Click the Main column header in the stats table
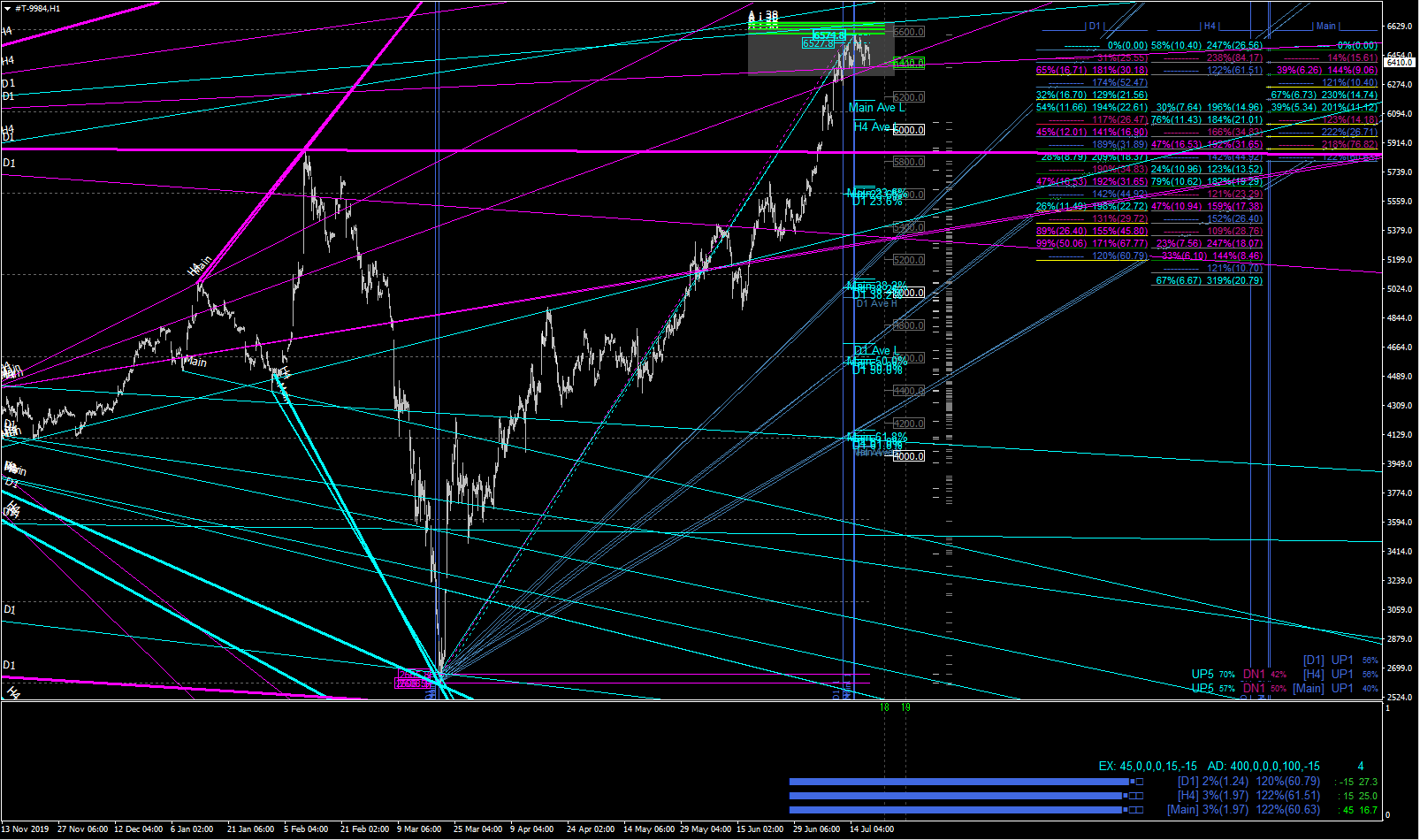1420x840 pixels. coord(1326,27)
